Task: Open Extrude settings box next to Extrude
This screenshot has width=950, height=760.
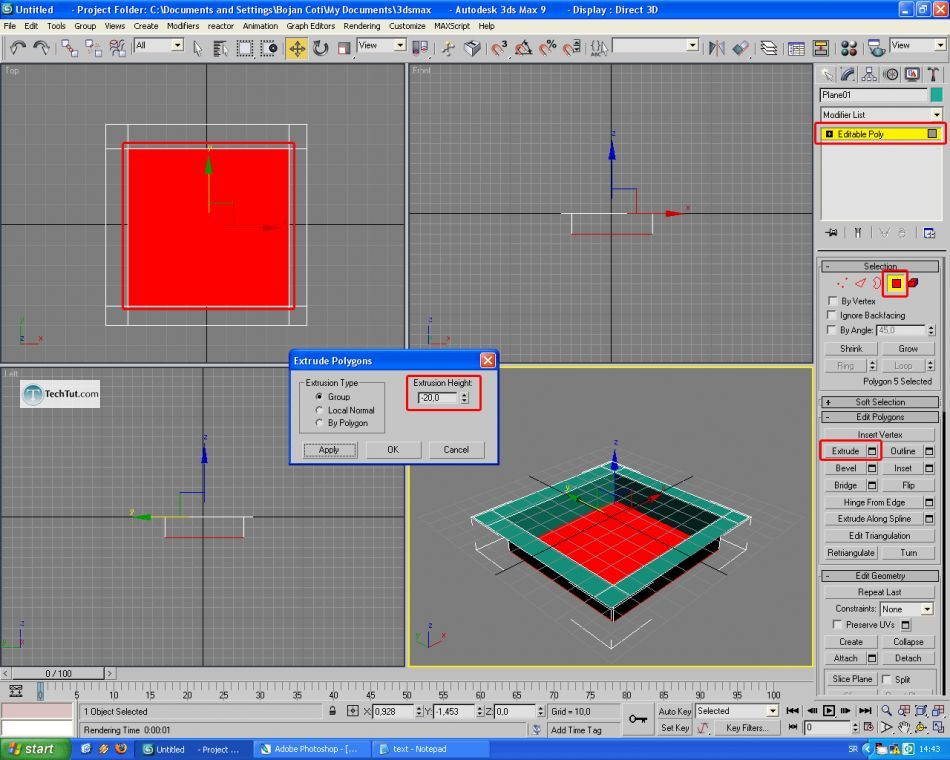Action: [872, 451]
